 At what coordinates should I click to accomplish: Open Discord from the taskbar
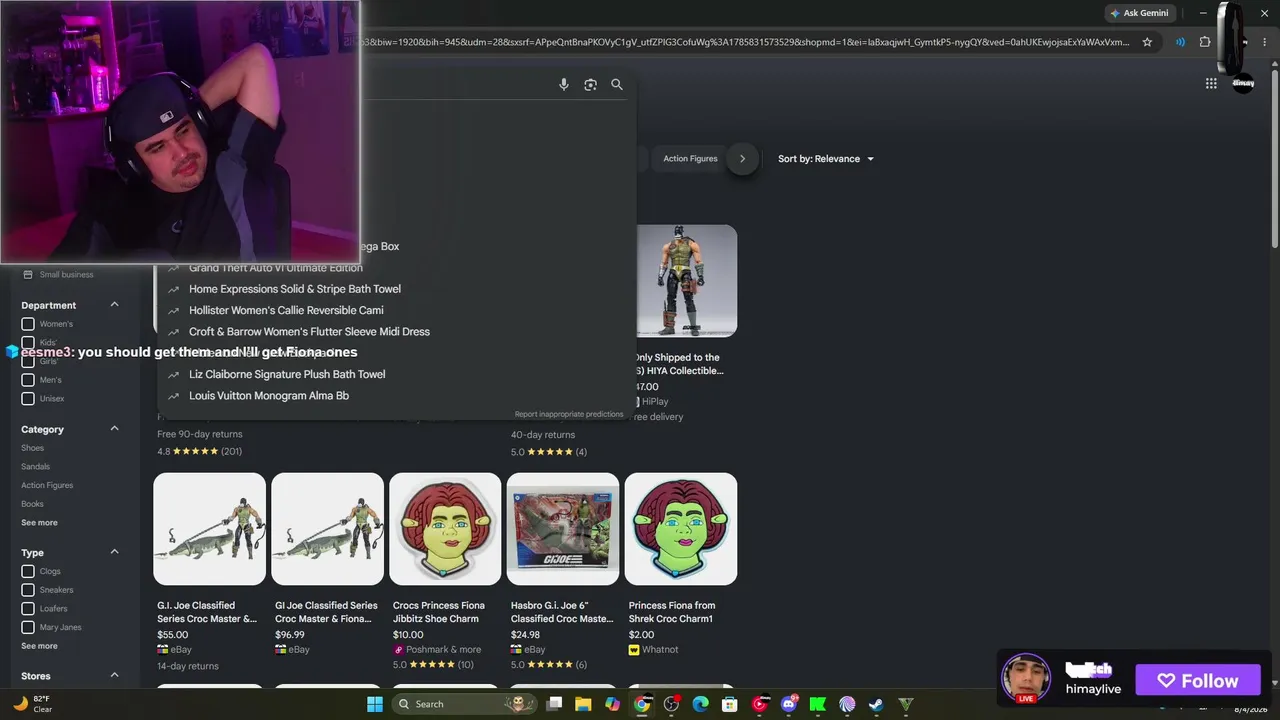pos(789,704)
